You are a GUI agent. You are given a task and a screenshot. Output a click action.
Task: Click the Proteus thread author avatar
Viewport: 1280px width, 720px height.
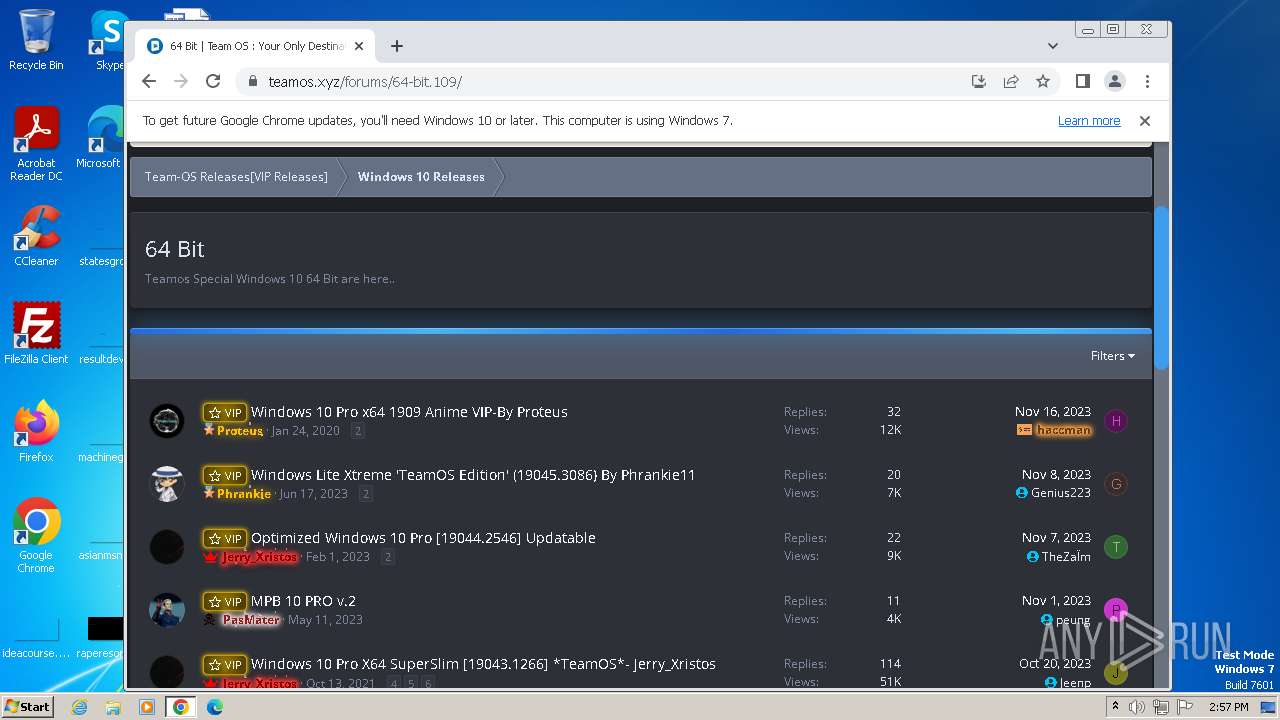point(167,421)
